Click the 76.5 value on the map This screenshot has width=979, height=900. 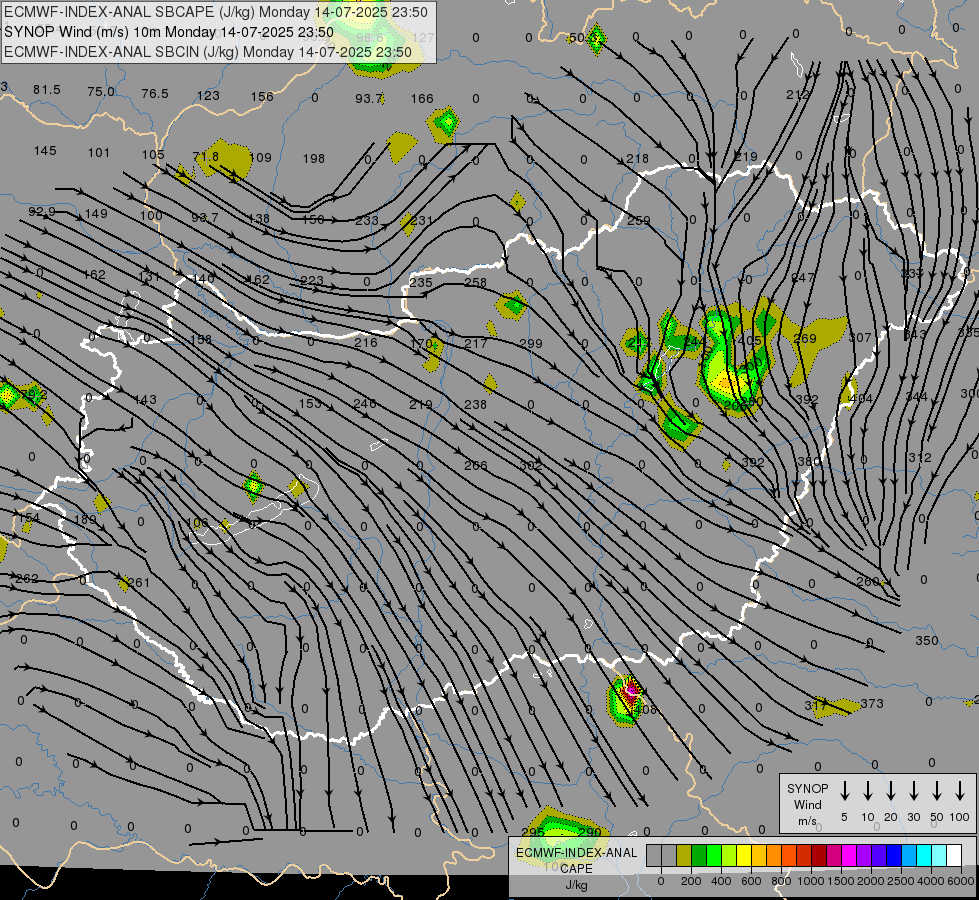pyautogui.click(x=155, y=94)
